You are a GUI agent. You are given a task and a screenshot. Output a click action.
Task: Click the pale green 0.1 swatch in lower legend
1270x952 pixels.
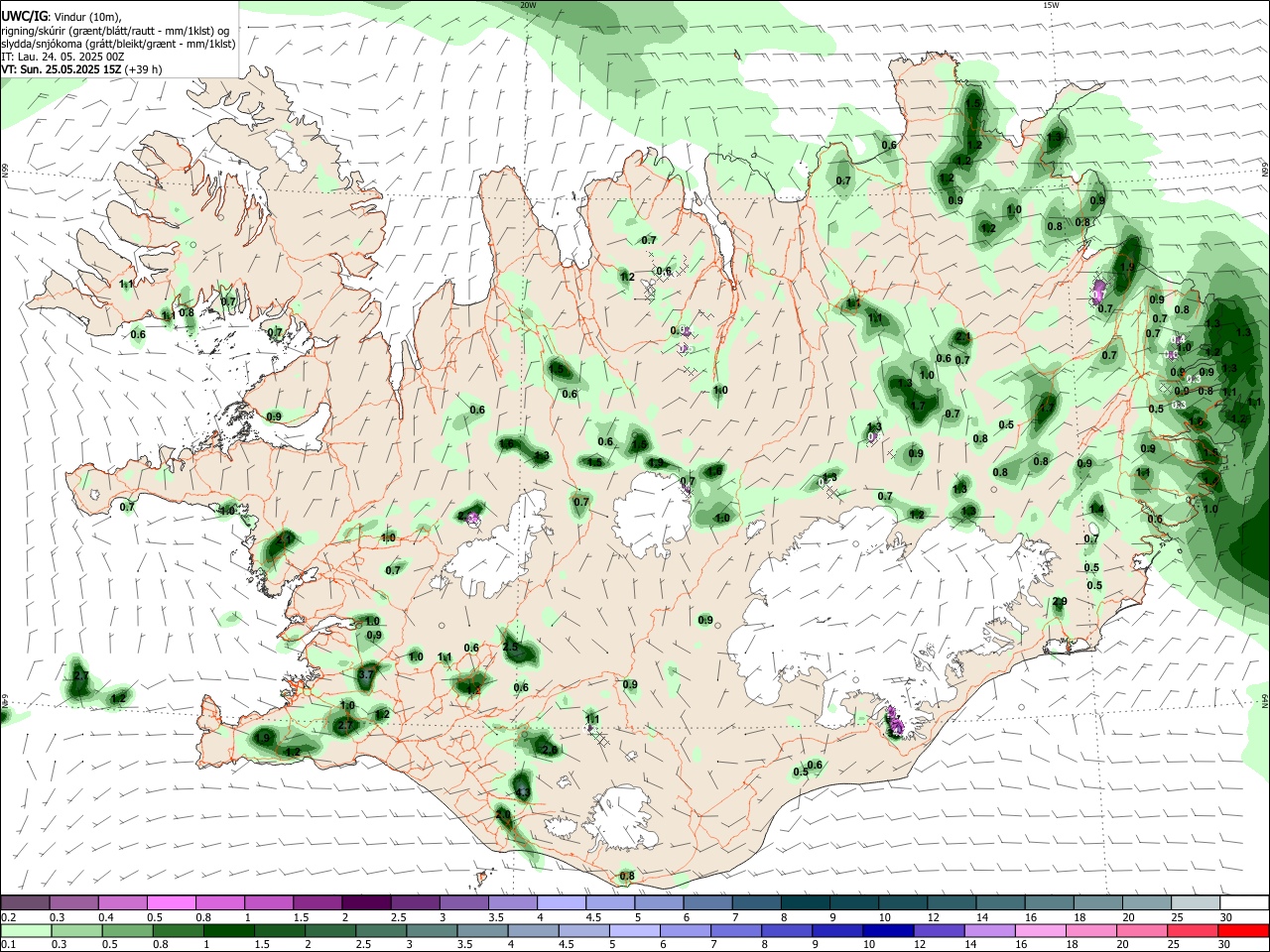25,931
